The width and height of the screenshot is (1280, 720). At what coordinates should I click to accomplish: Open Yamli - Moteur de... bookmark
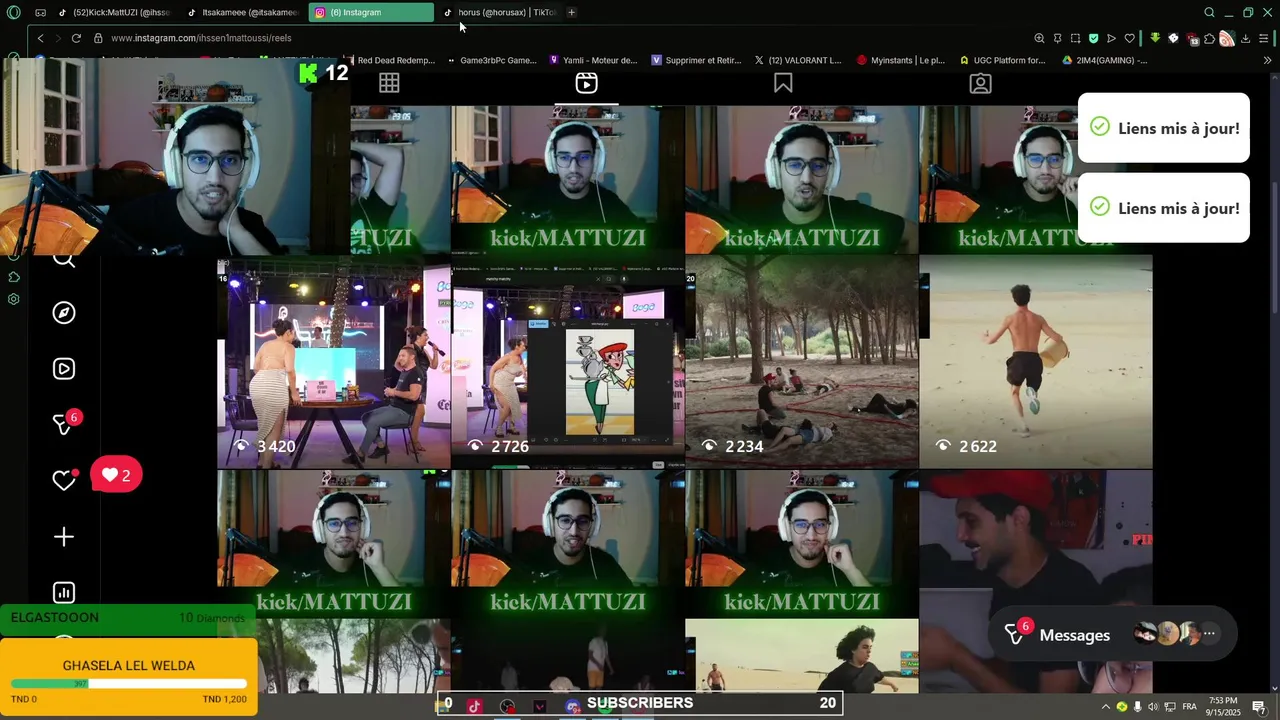pos(593,60)
